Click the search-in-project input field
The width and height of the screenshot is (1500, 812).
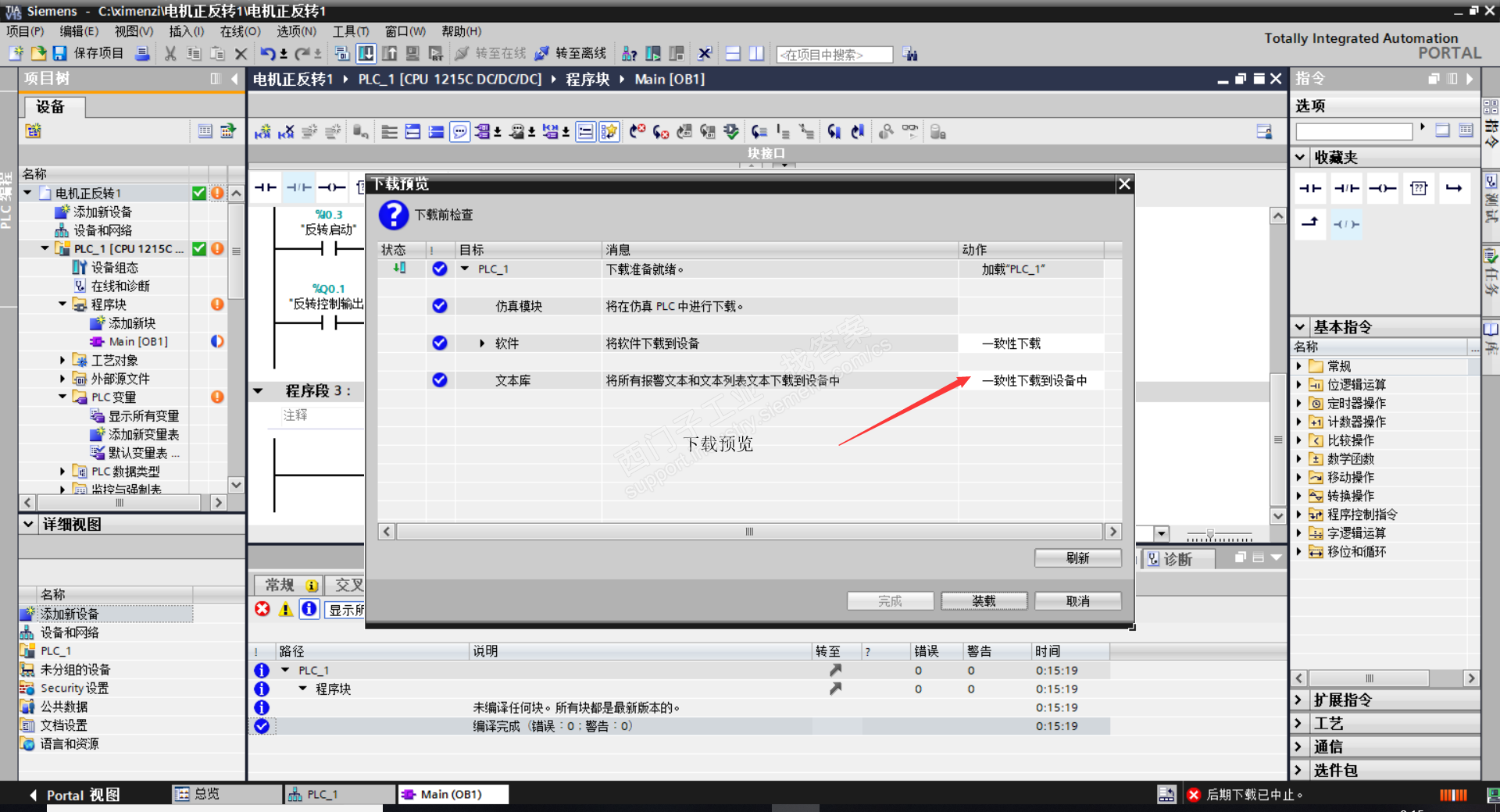point(834,55)
